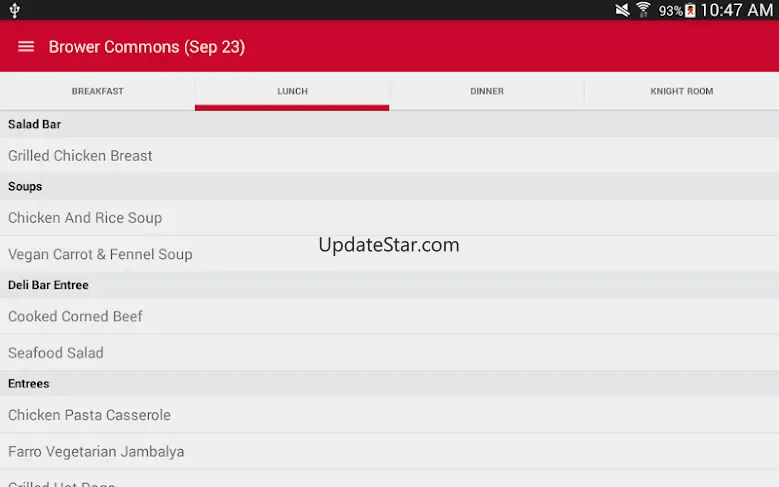Tap the Soups section header

coord(390,186)
